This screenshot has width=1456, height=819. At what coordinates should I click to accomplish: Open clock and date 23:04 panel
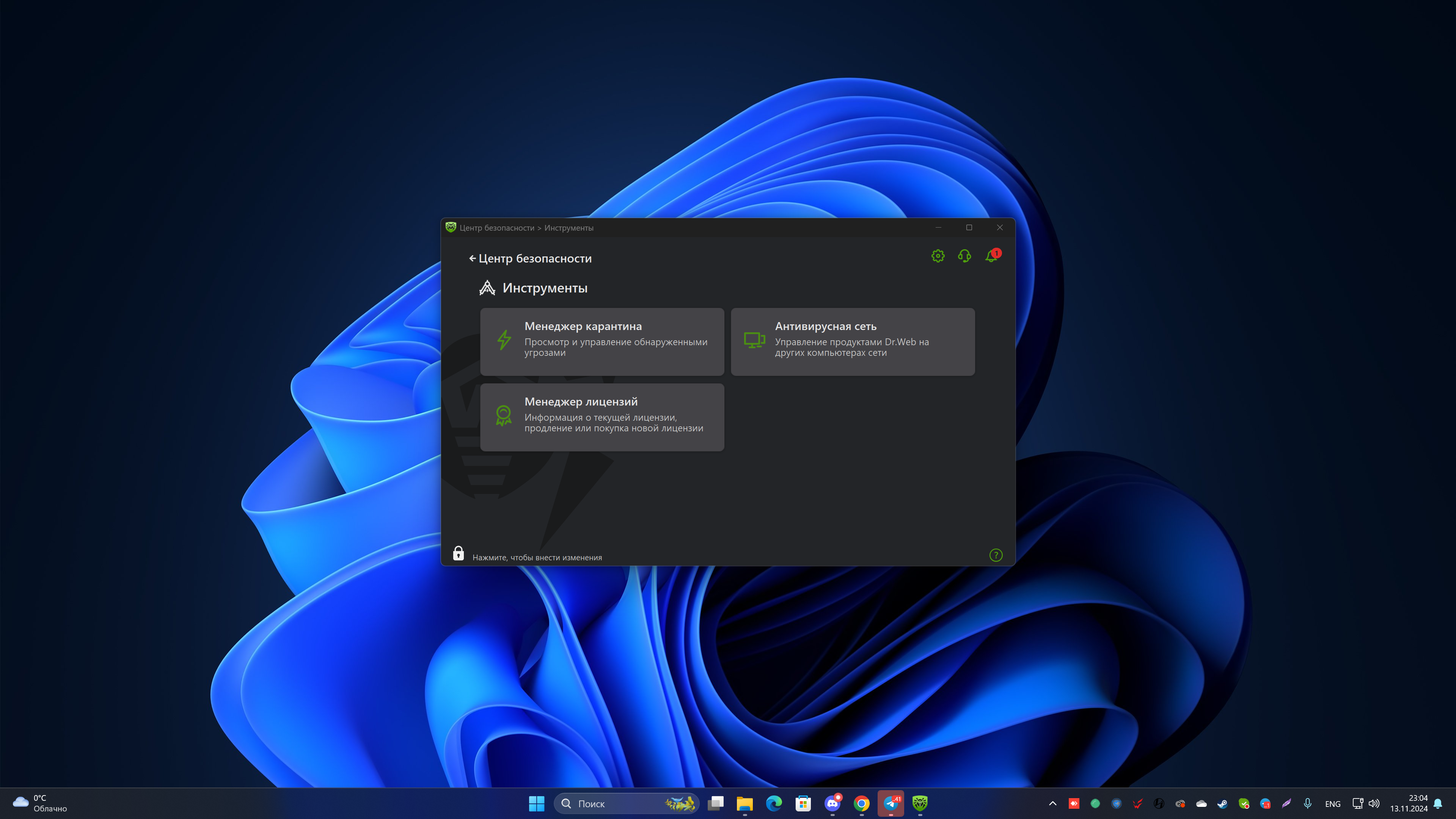click(x=1409, y=803)
